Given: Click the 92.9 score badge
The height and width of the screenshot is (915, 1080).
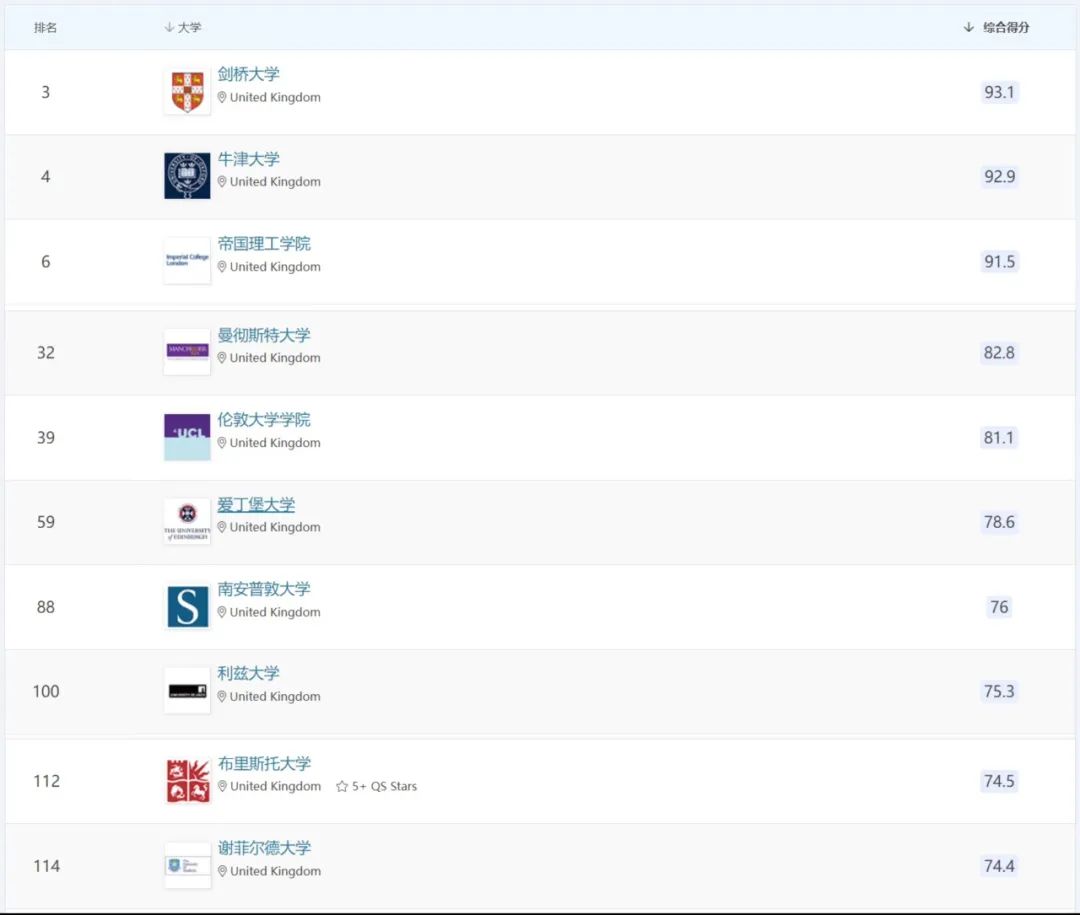Looking at the screenshot, I should [x=999, y=176].
